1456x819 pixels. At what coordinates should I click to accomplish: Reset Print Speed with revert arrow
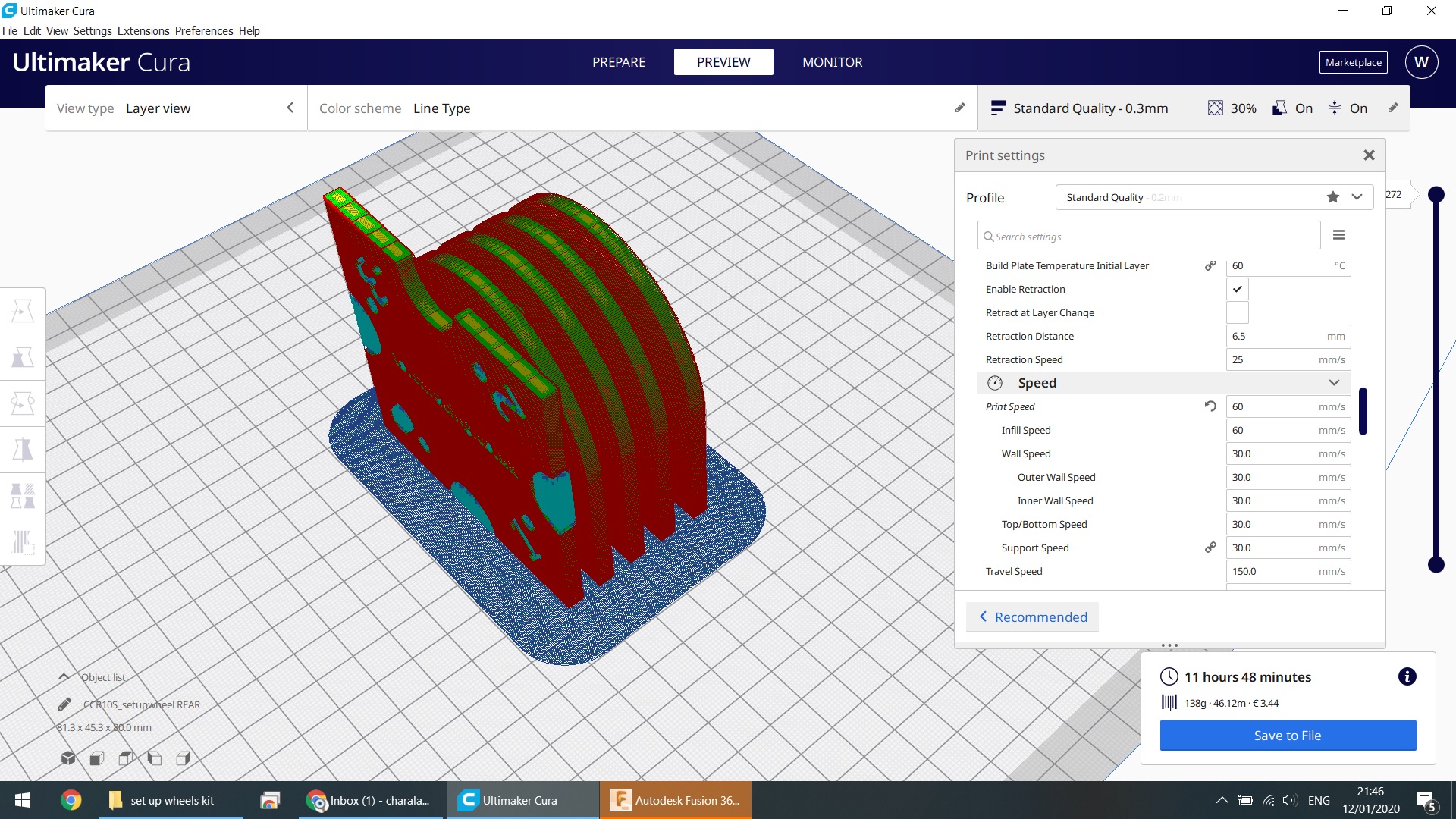1211,406
